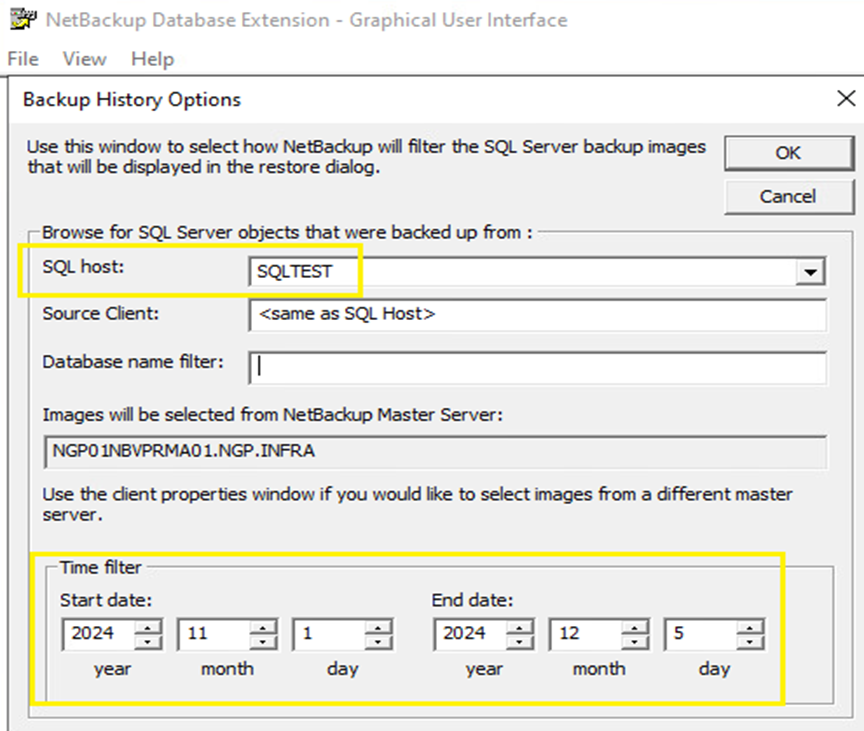The image size is (864, 731).
Task: Click the start date day field
Action: [x=329, y=633]
